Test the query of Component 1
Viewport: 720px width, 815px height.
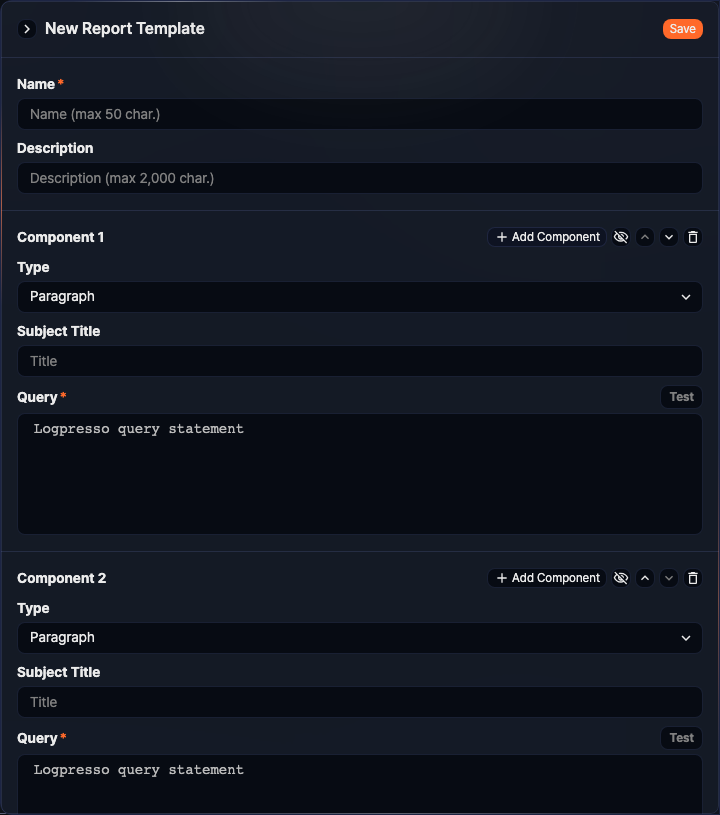coord(681,397)
